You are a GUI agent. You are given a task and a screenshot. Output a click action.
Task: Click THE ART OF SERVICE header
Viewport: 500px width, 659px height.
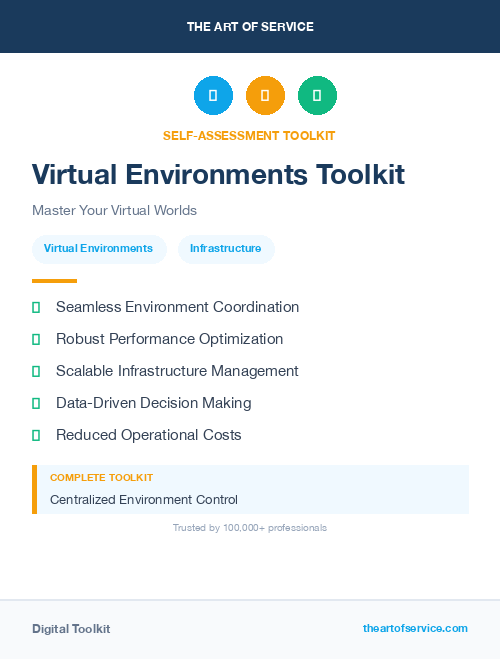coord(250,27)
